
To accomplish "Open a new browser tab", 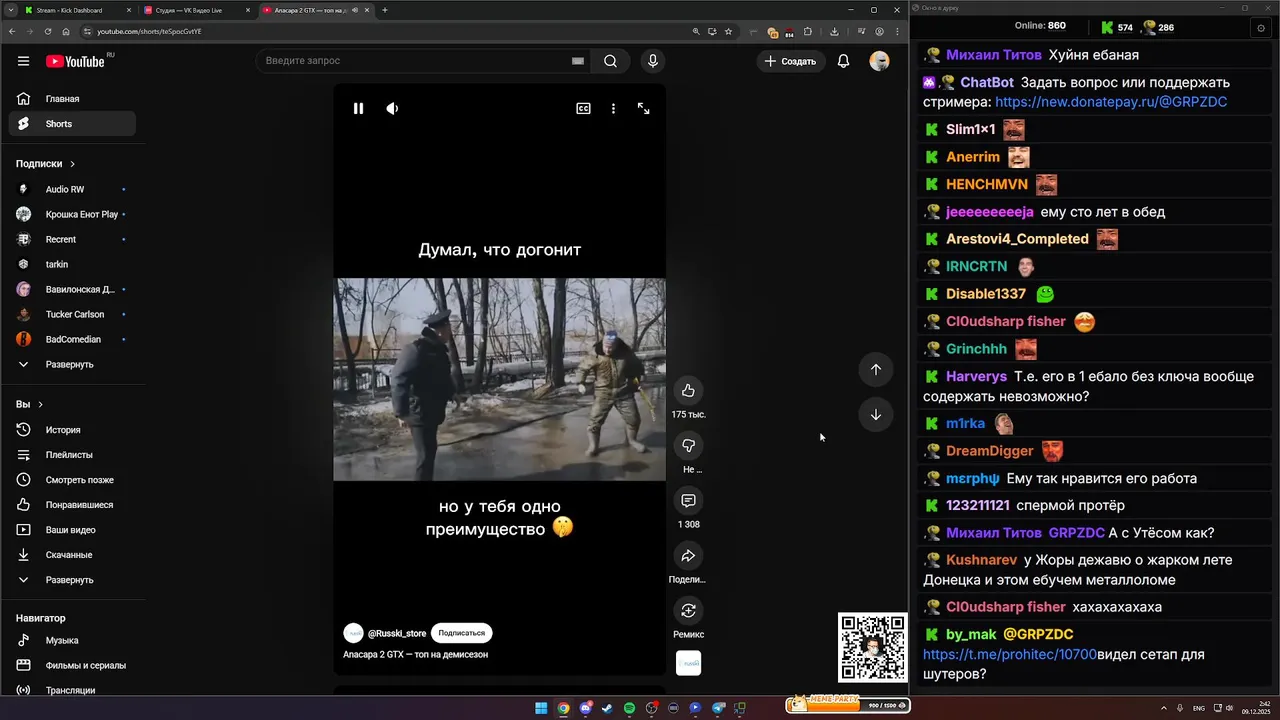I will tap(385, 10).
